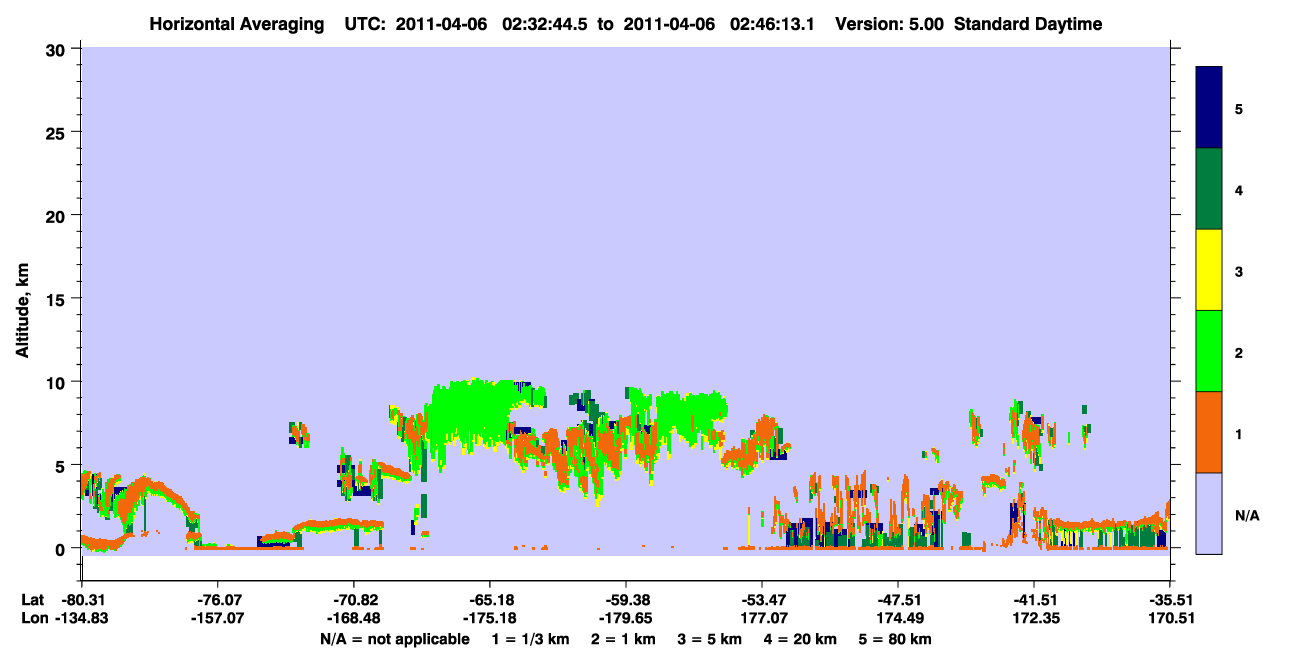
Task: Click the '2 = 1 km' legend note
Action: [x=625, y=639]
